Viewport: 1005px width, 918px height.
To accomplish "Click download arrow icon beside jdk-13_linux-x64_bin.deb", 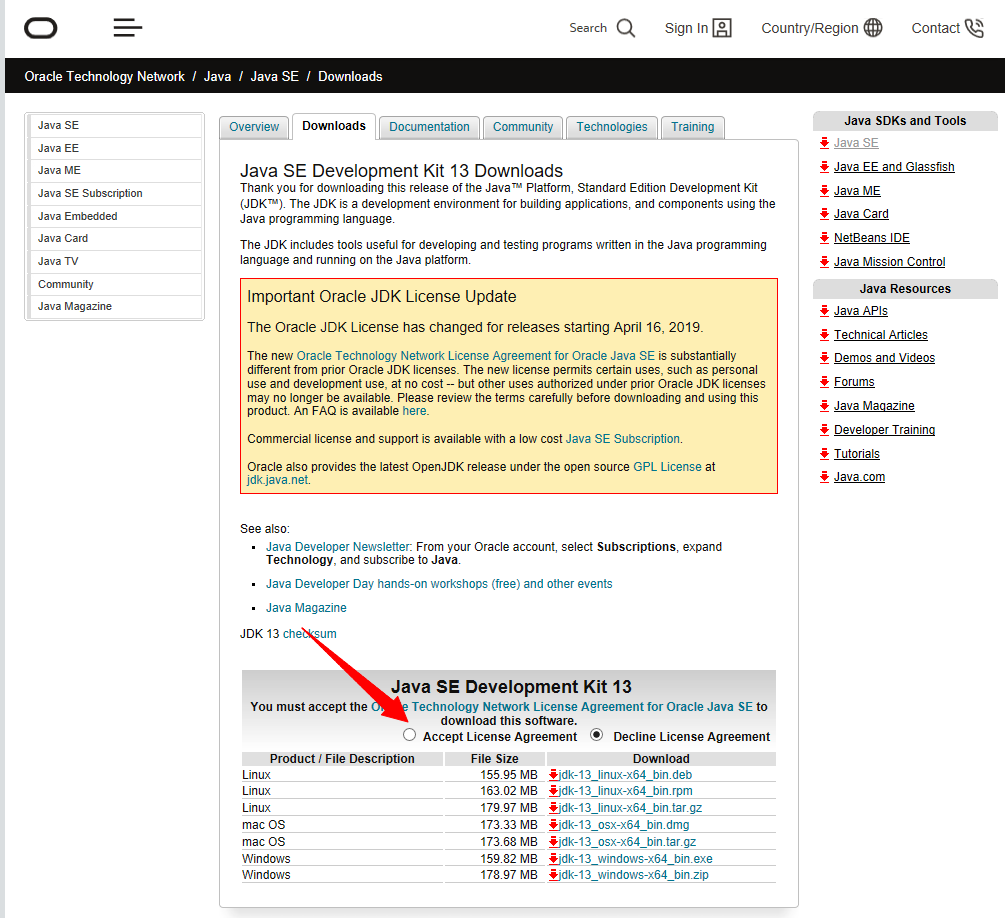I will pyautogui.click(x=553, y=774).
